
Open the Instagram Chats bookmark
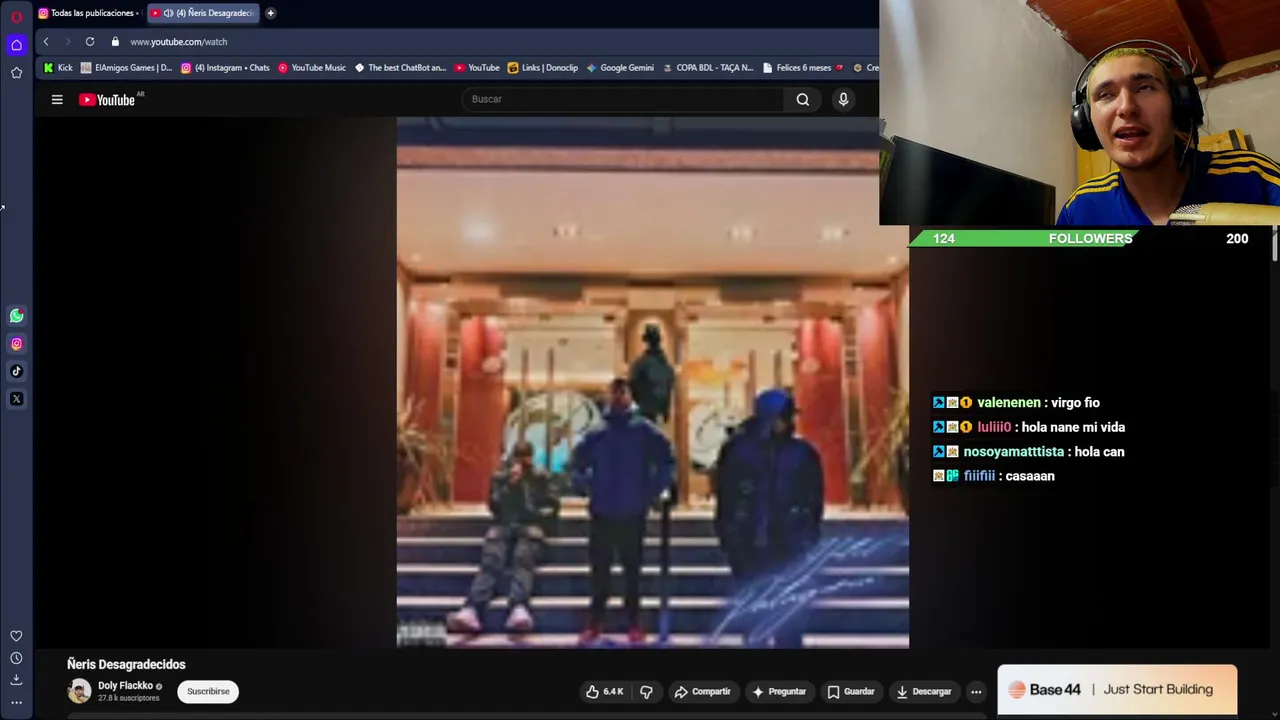pyautogui.click(x=225, y=68)
